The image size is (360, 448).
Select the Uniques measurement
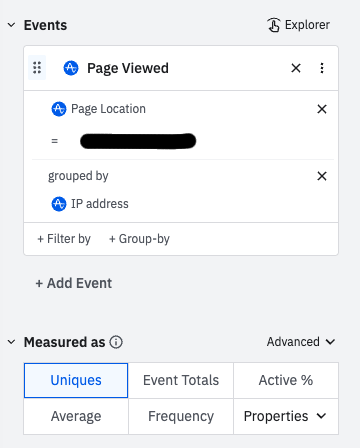[76, 380]
